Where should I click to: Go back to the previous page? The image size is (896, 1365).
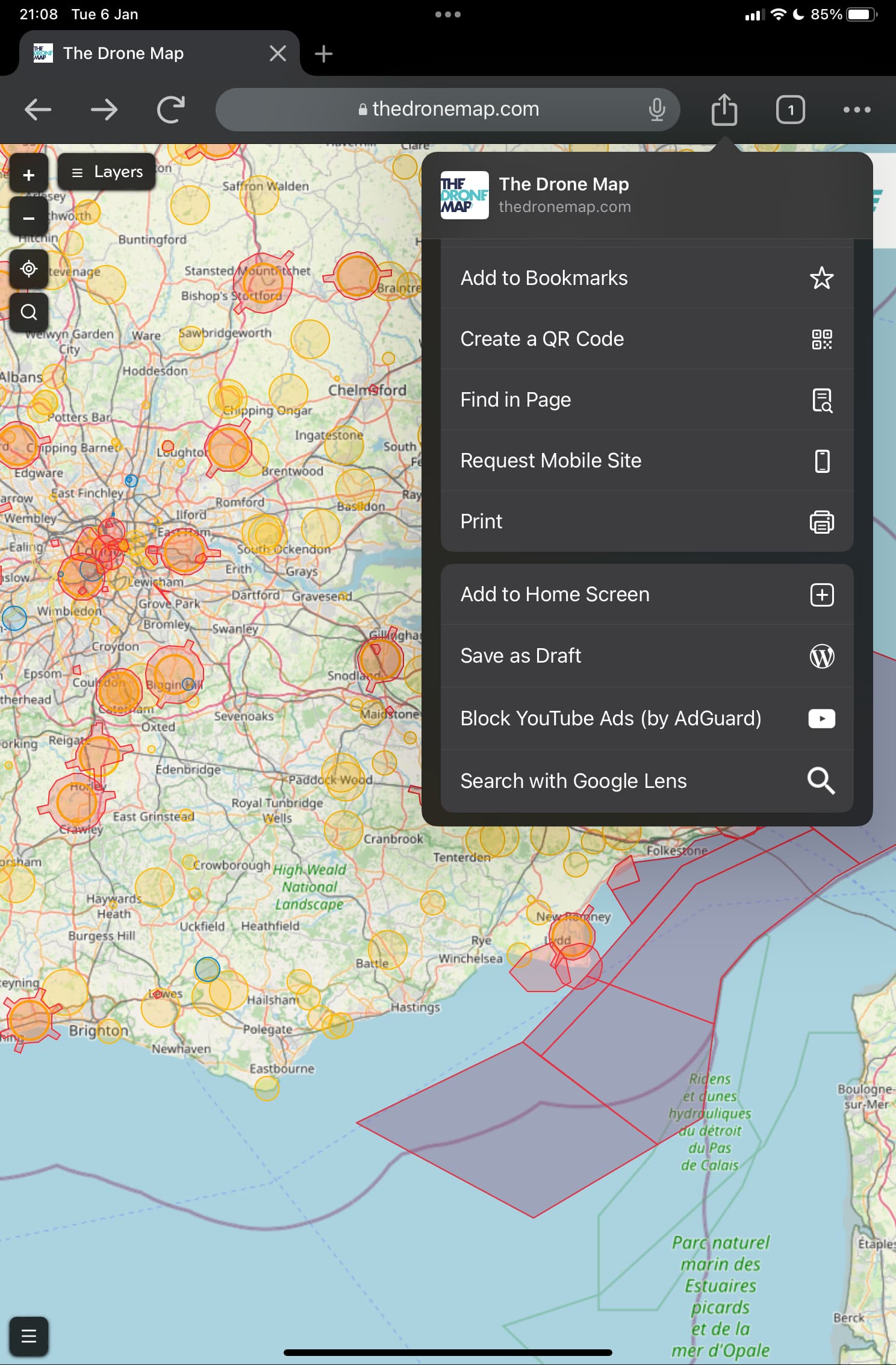coord(38,110)
